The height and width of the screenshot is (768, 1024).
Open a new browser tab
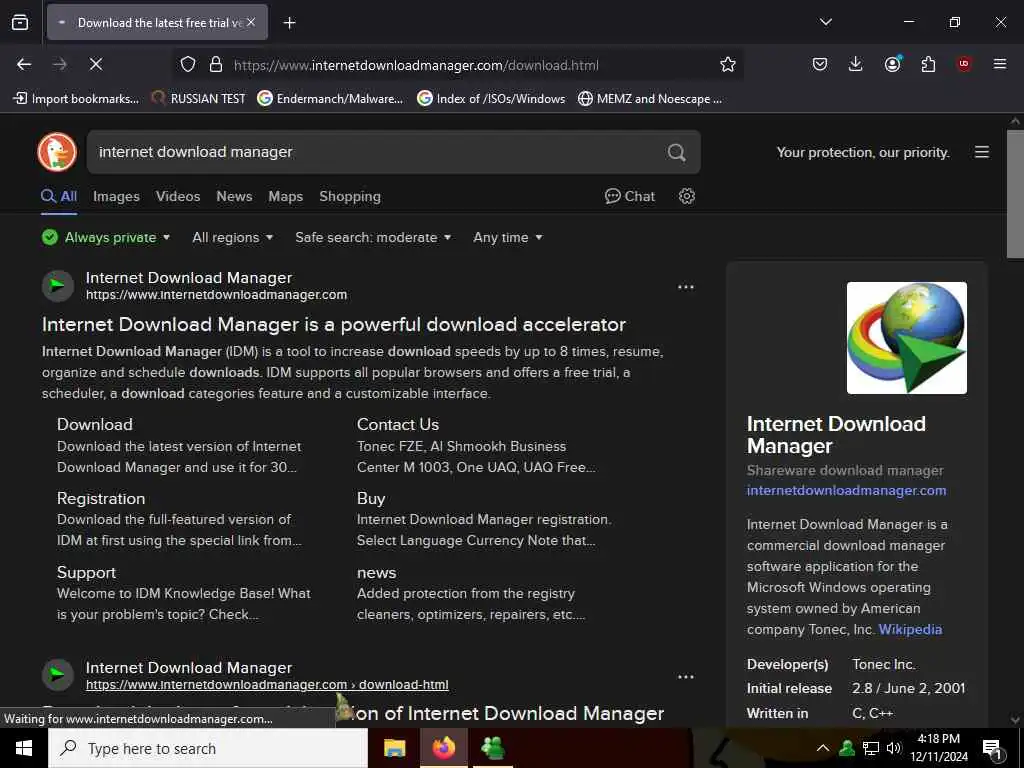click(x=290, y=23)
